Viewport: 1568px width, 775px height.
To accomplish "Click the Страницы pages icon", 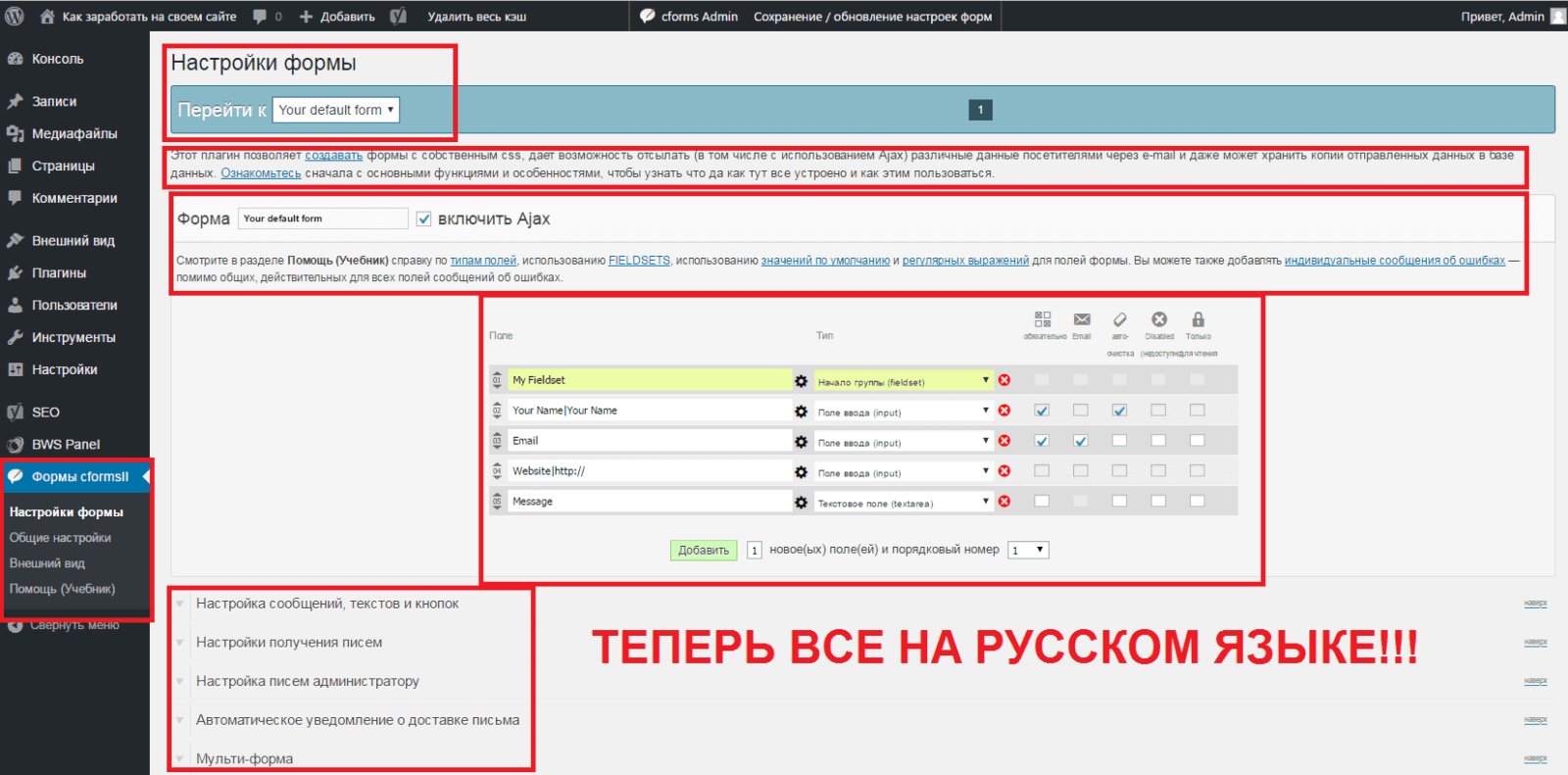I will [16, 166].
